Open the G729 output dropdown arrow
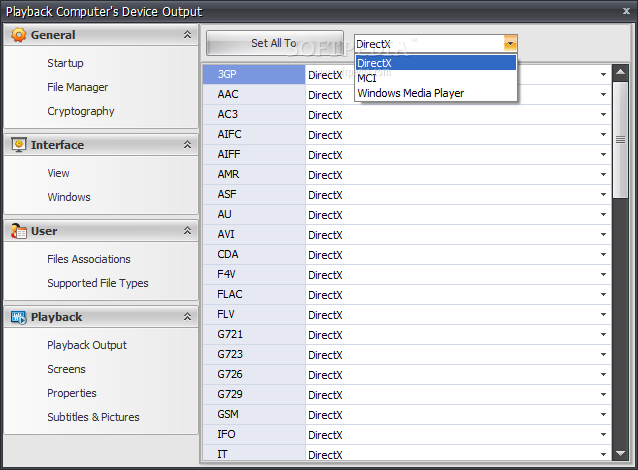Screen dimensions: 638x470 (603, 395)
